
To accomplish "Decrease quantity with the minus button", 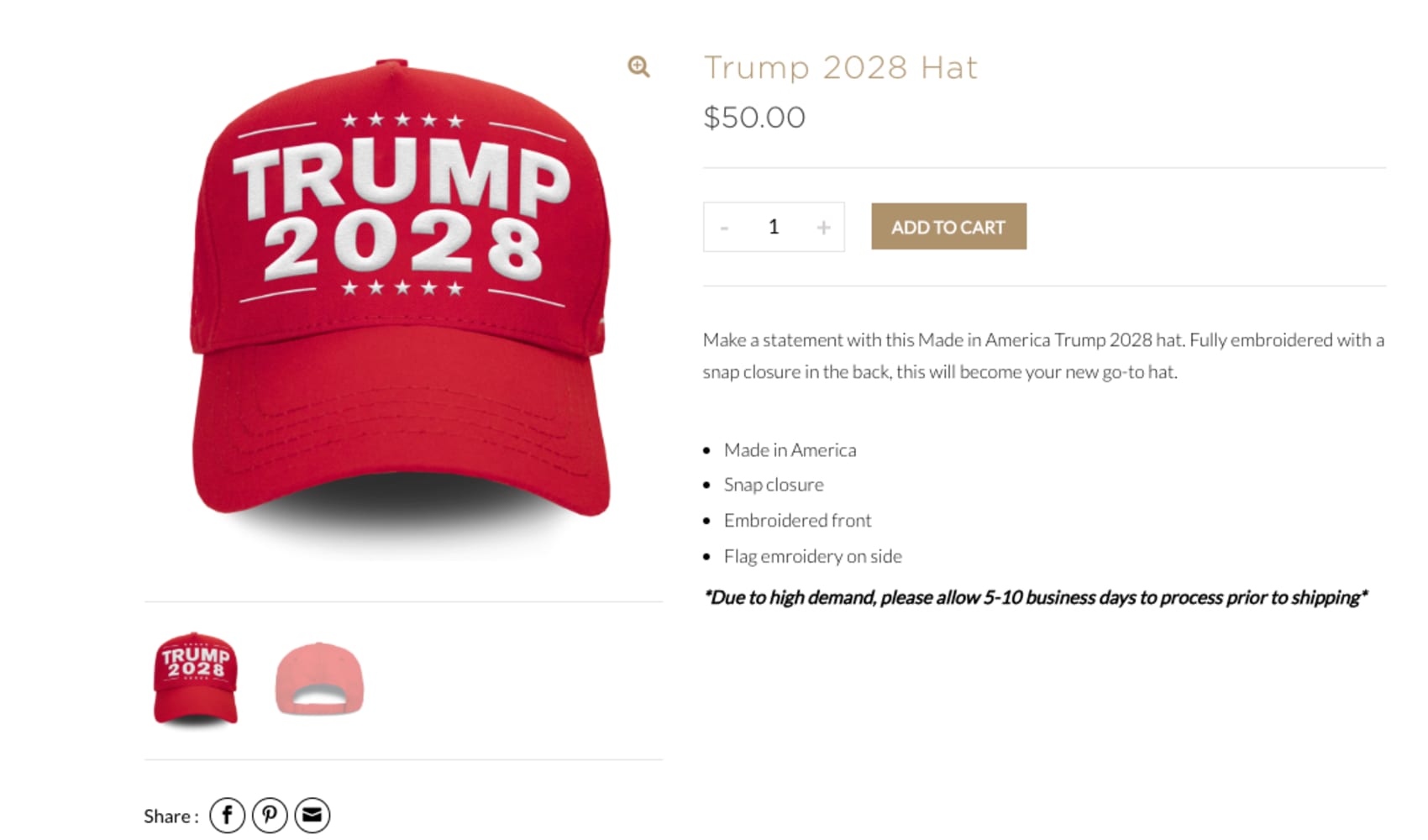I will pyautogui.click(x=724, y=227).
